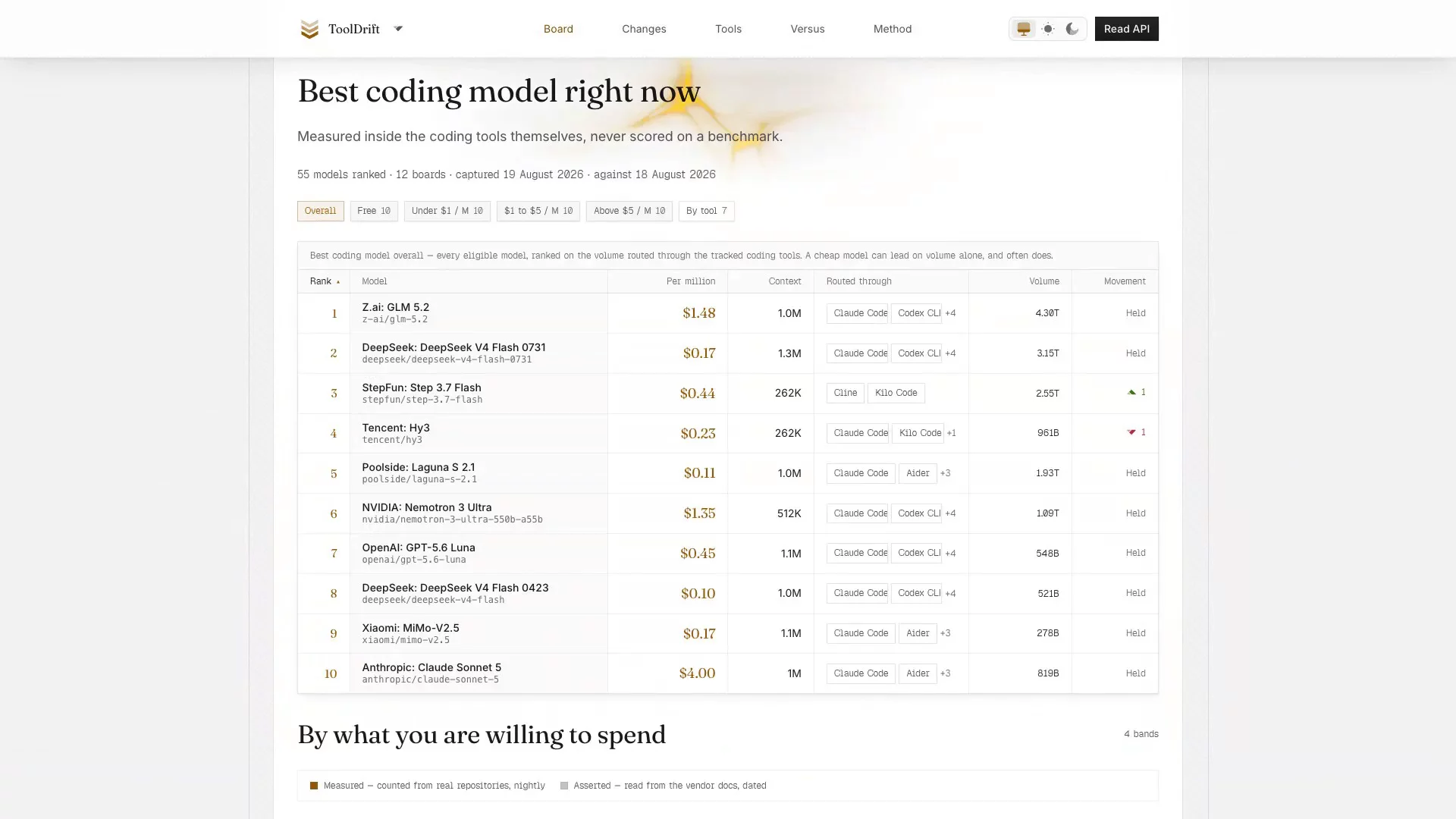Open DeepSeek V4 Flash 0423 model link
1456x819 pixels.
455,588
